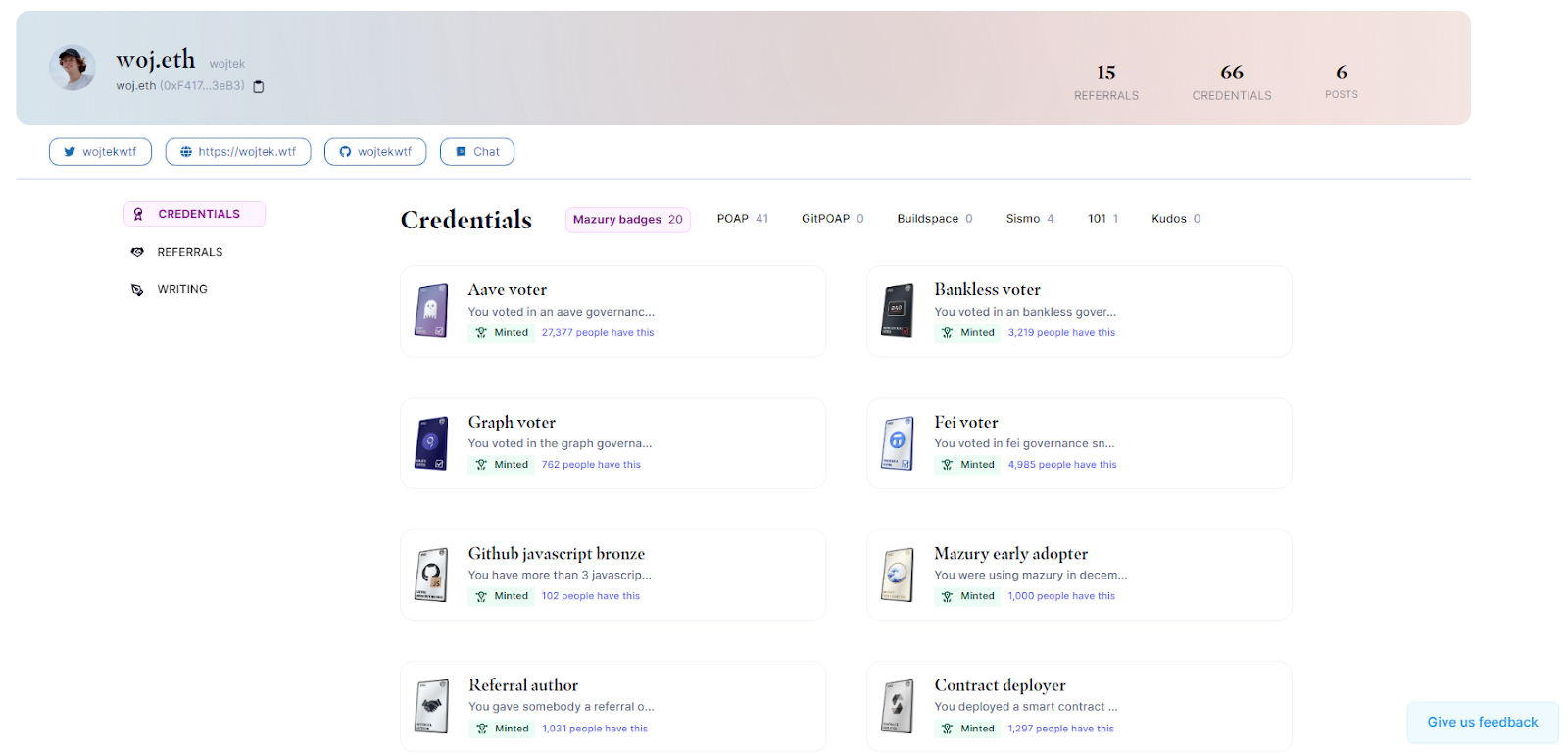Viewport: 1568px width, 755px height.
Task: Open Mazury early adopter credential title
Action: click(x=1011, y=554)
